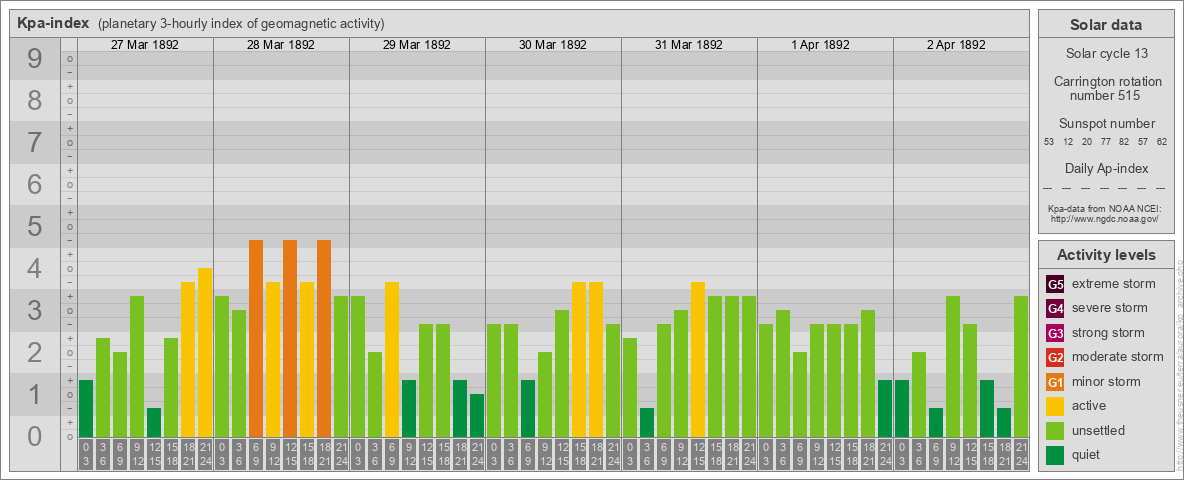Screen dimensions: 1184x480
Task: Click sunspot value 77
Action: pyautogui.click(x=1105, y=142)
